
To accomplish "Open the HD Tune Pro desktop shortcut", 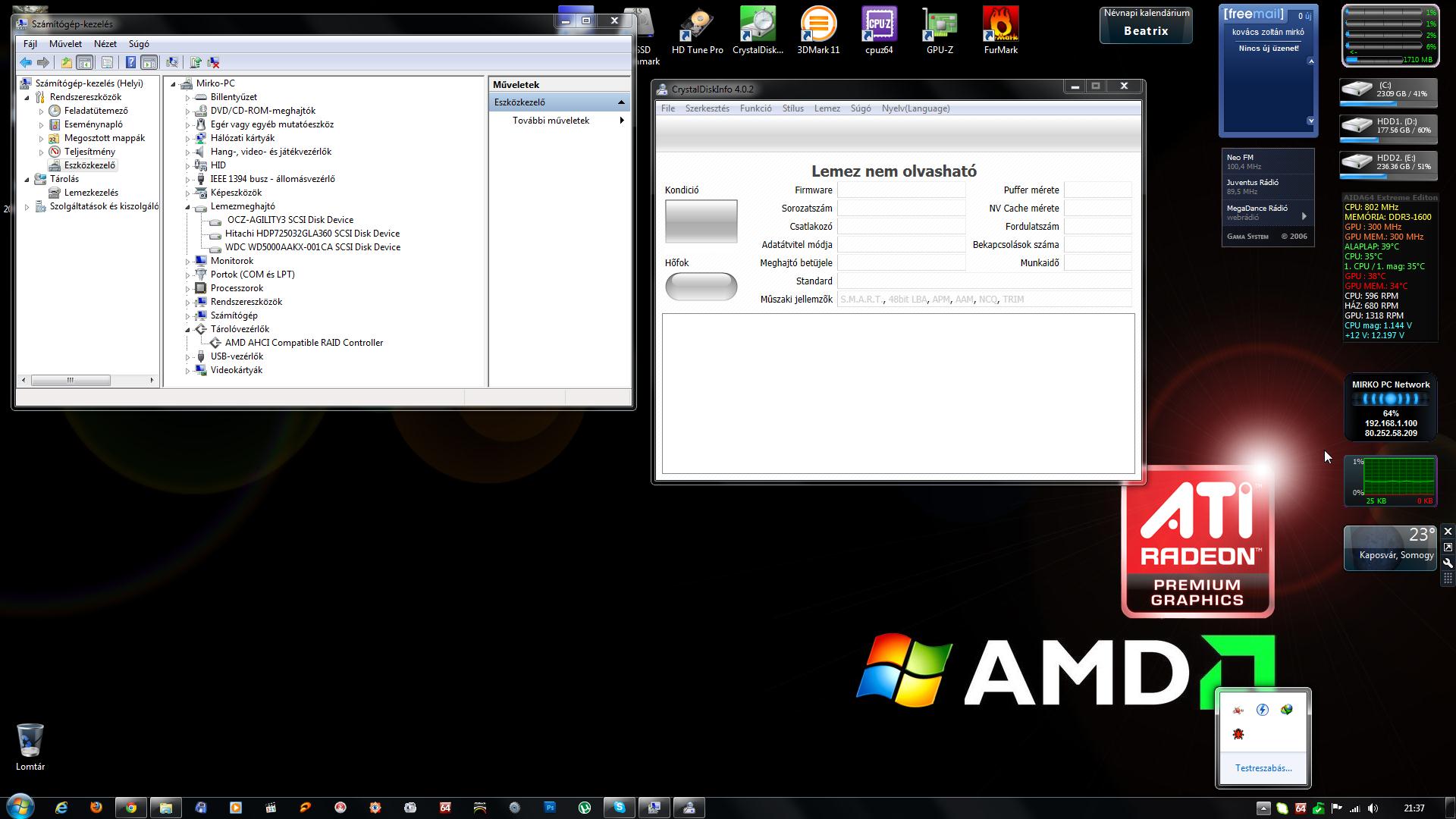I will click(x=697, y=31).
